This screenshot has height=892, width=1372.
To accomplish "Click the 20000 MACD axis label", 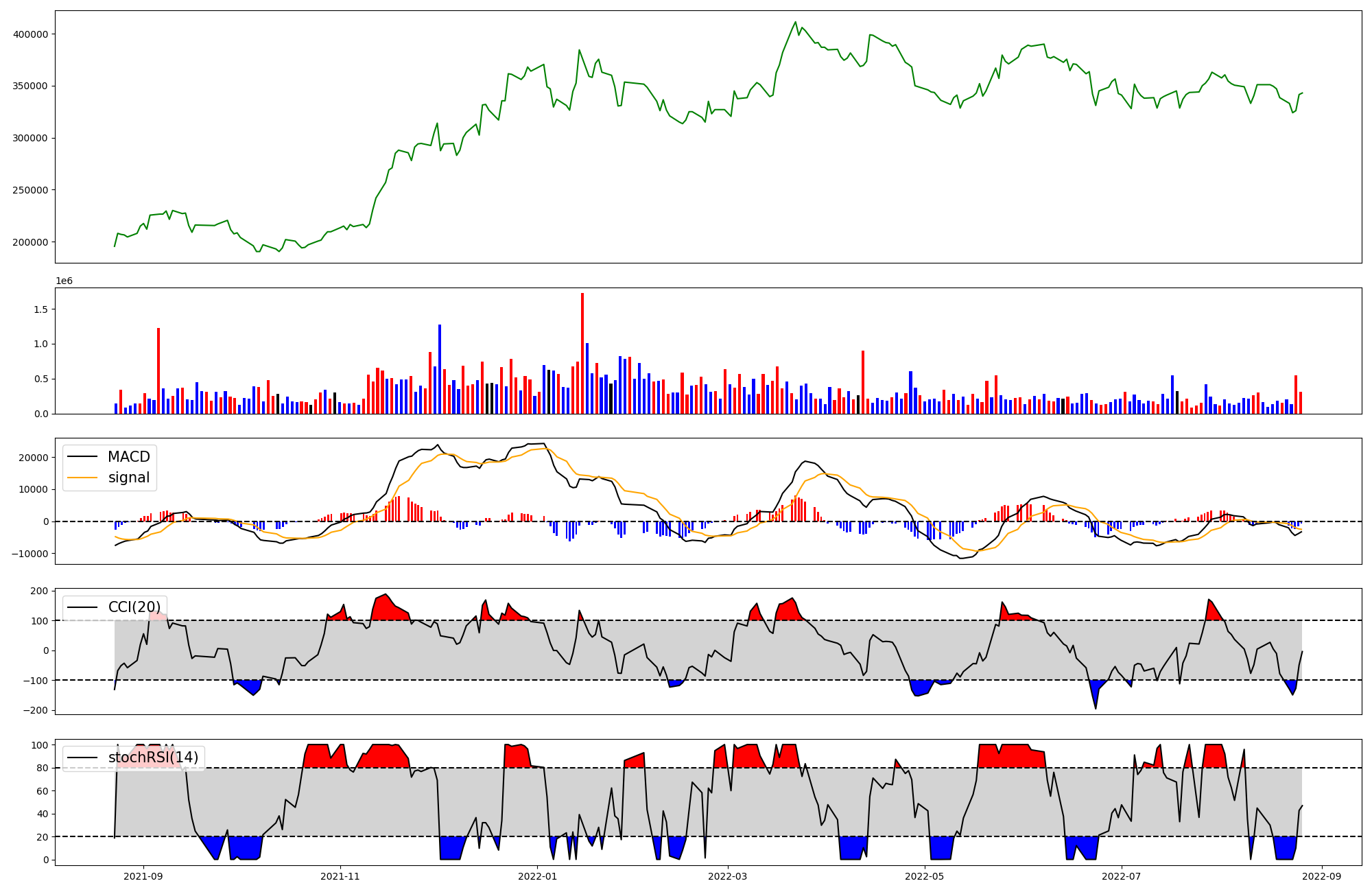I will click(32, 458).
